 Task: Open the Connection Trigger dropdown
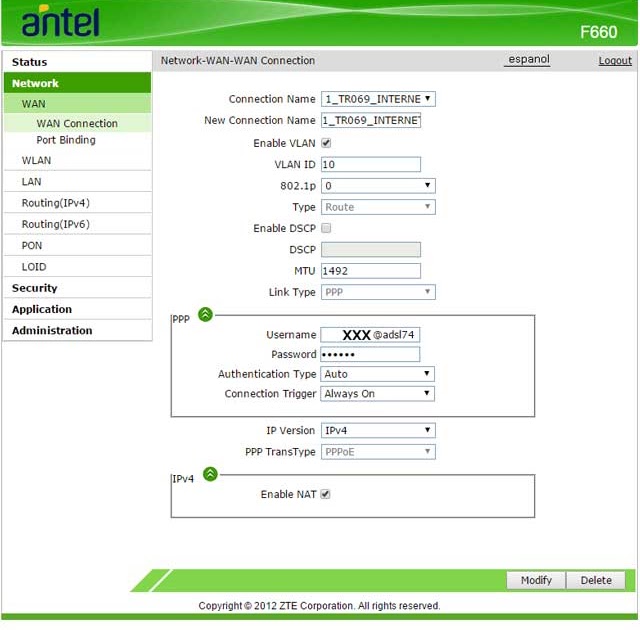378,393
